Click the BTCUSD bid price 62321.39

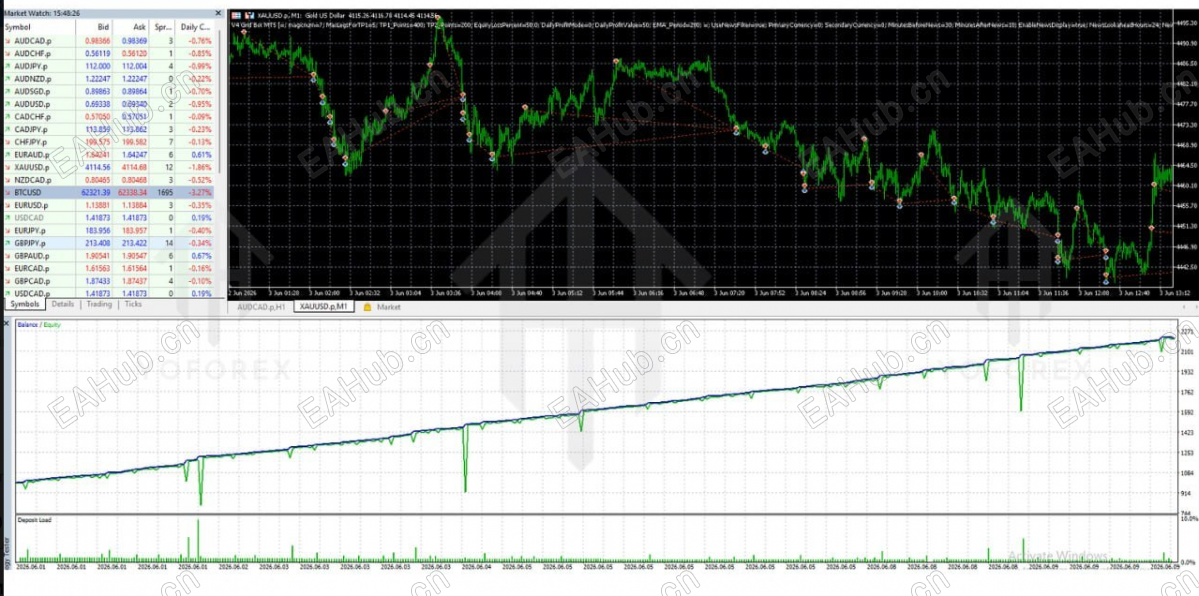coord(96,192)
